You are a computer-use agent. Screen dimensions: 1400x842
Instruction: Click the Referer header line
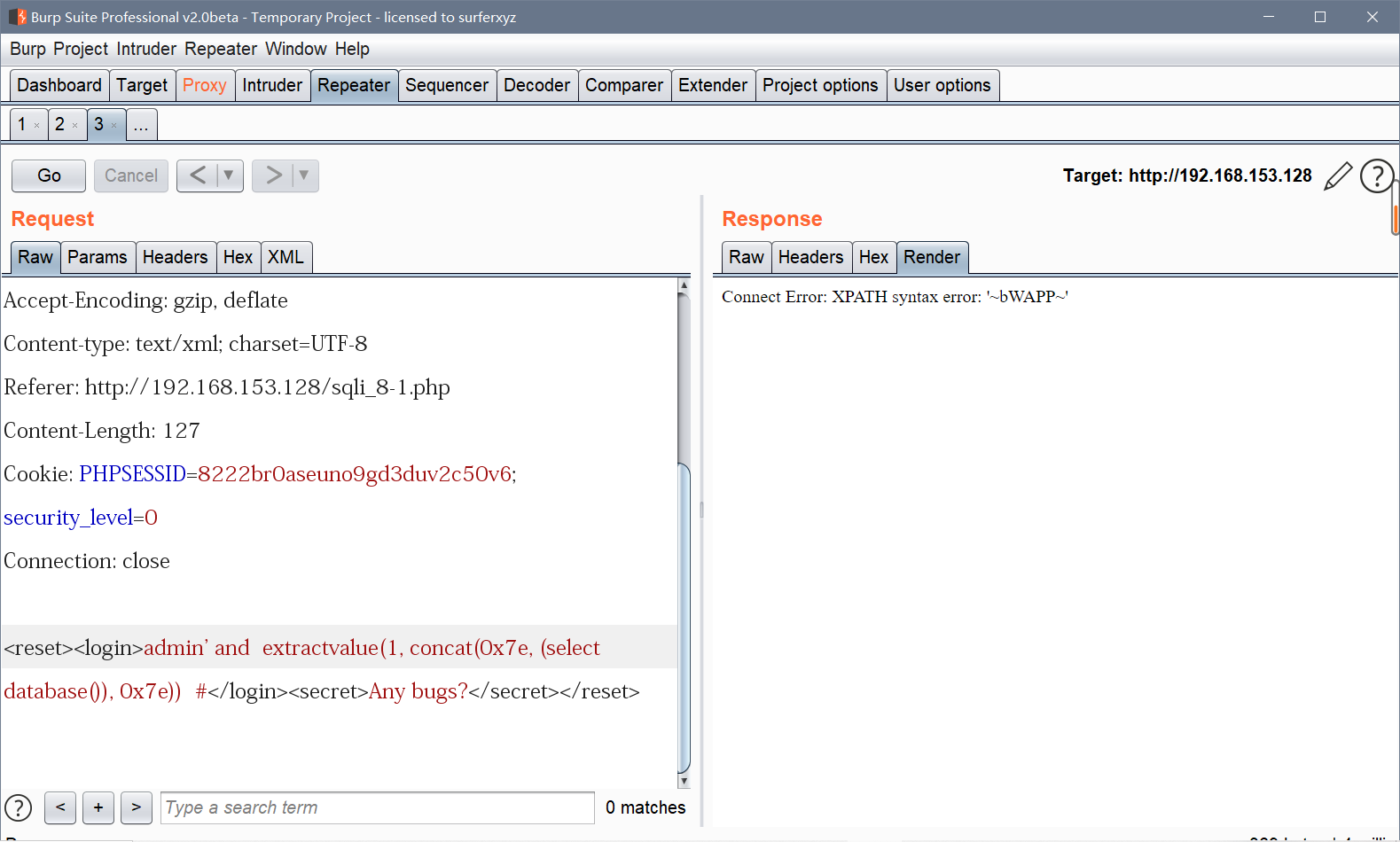tap(227, 387)
